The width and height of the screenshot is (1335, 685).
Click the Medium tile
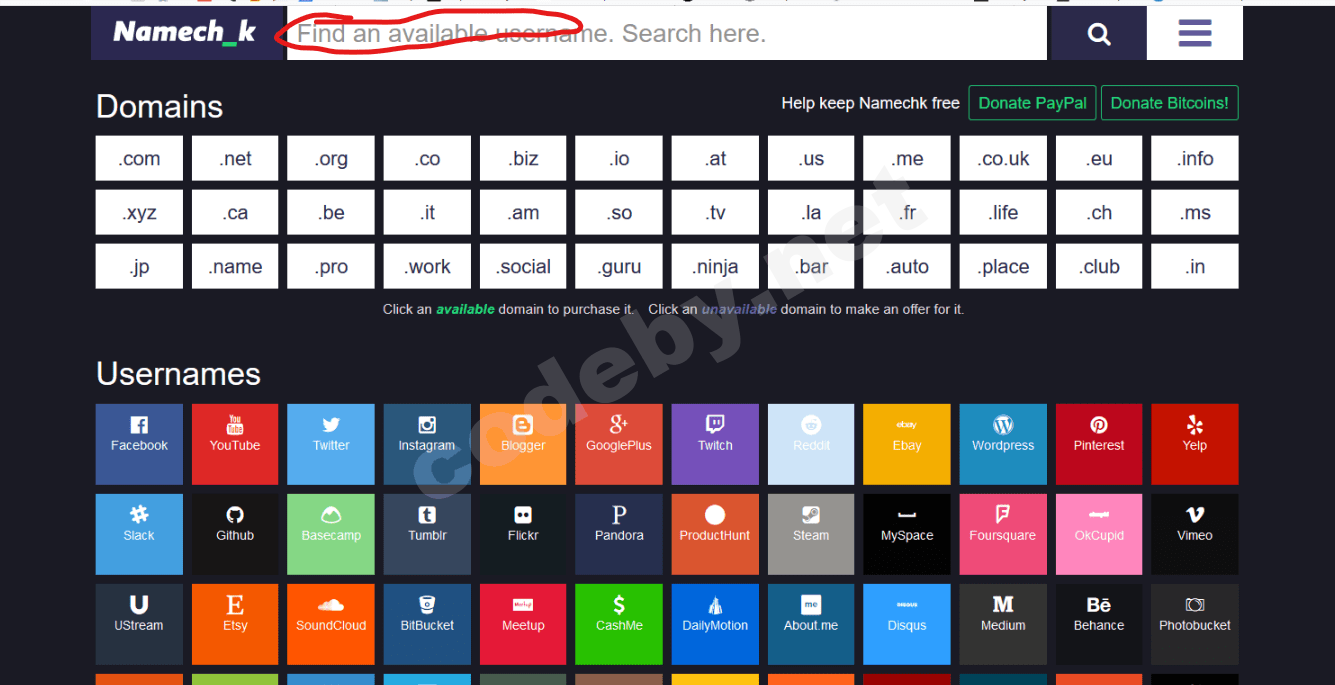(x=1003, y=624)
